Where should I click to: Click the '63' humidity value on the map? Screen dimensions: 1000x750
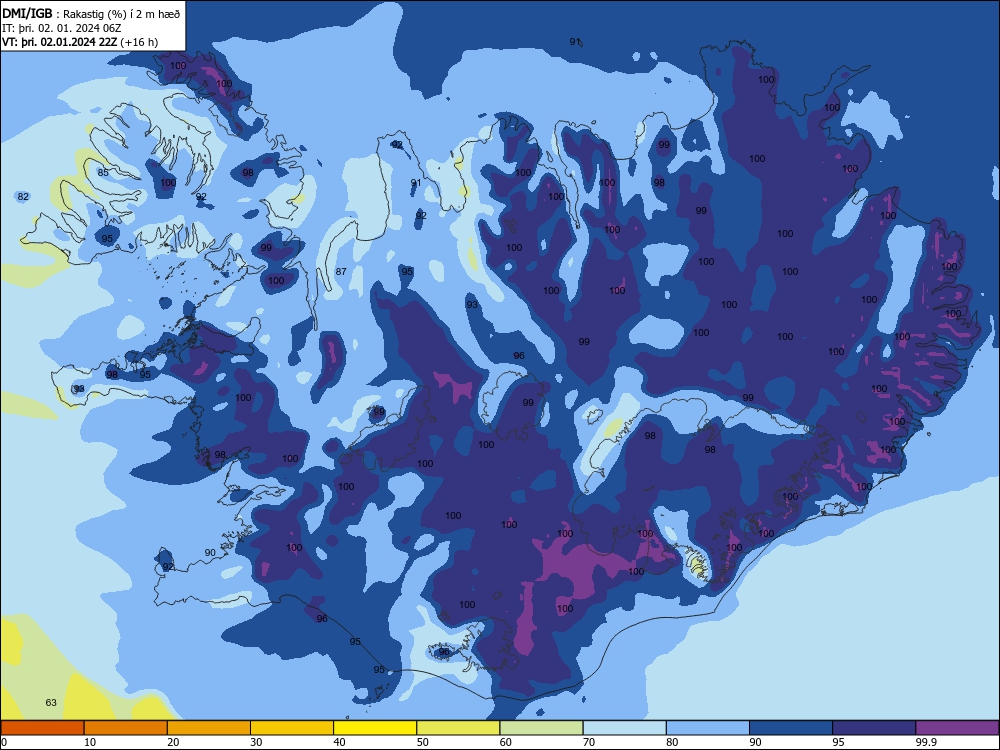tap(51, 703)
